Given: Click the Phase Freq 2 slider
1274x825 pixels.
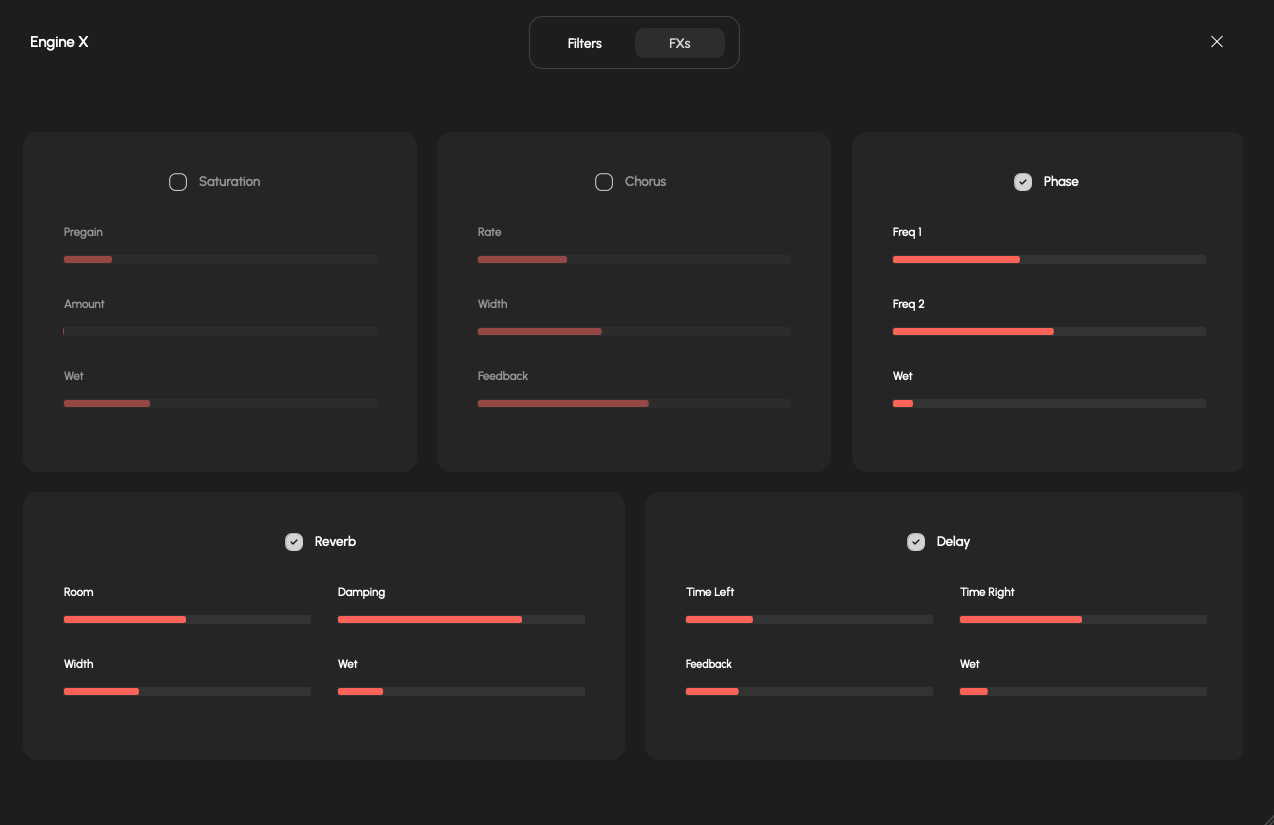Looking at the screenshot, I should coord(1049,332).
